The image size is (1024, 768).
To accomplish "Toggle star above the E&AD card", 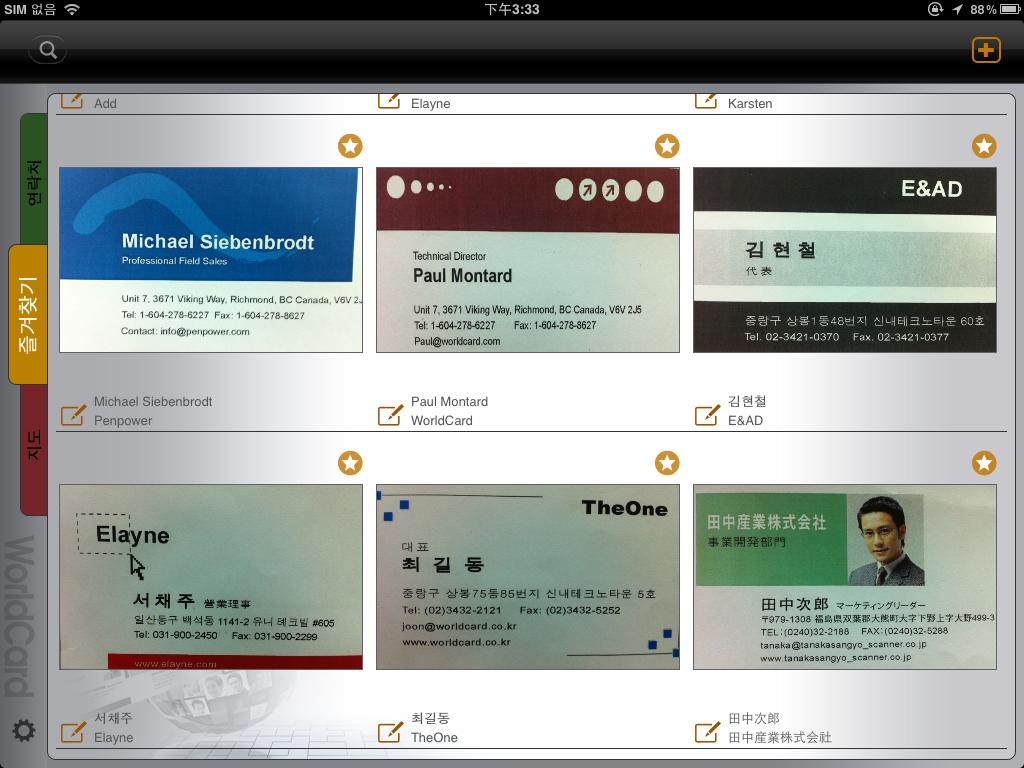I will [x=984, y=146].
